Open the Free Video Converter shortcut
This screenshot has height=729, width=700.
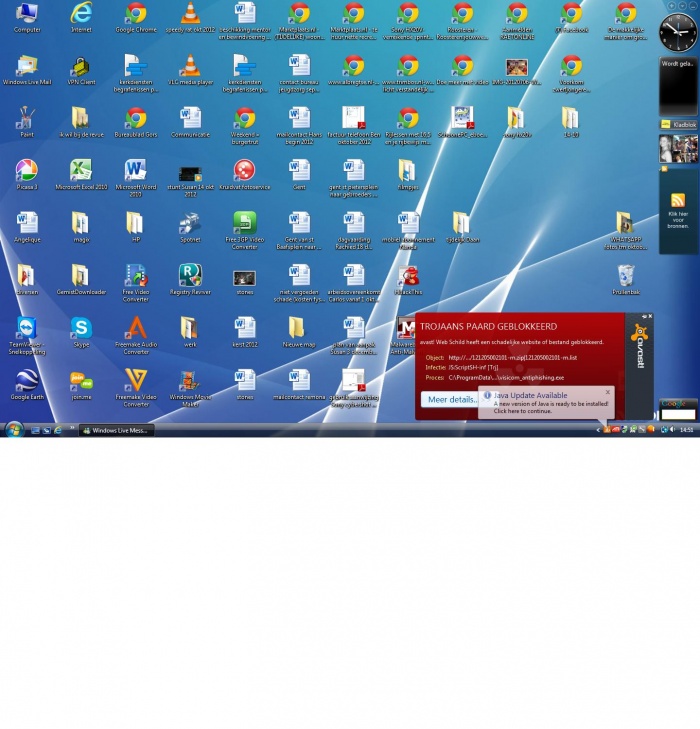[136, 283]
